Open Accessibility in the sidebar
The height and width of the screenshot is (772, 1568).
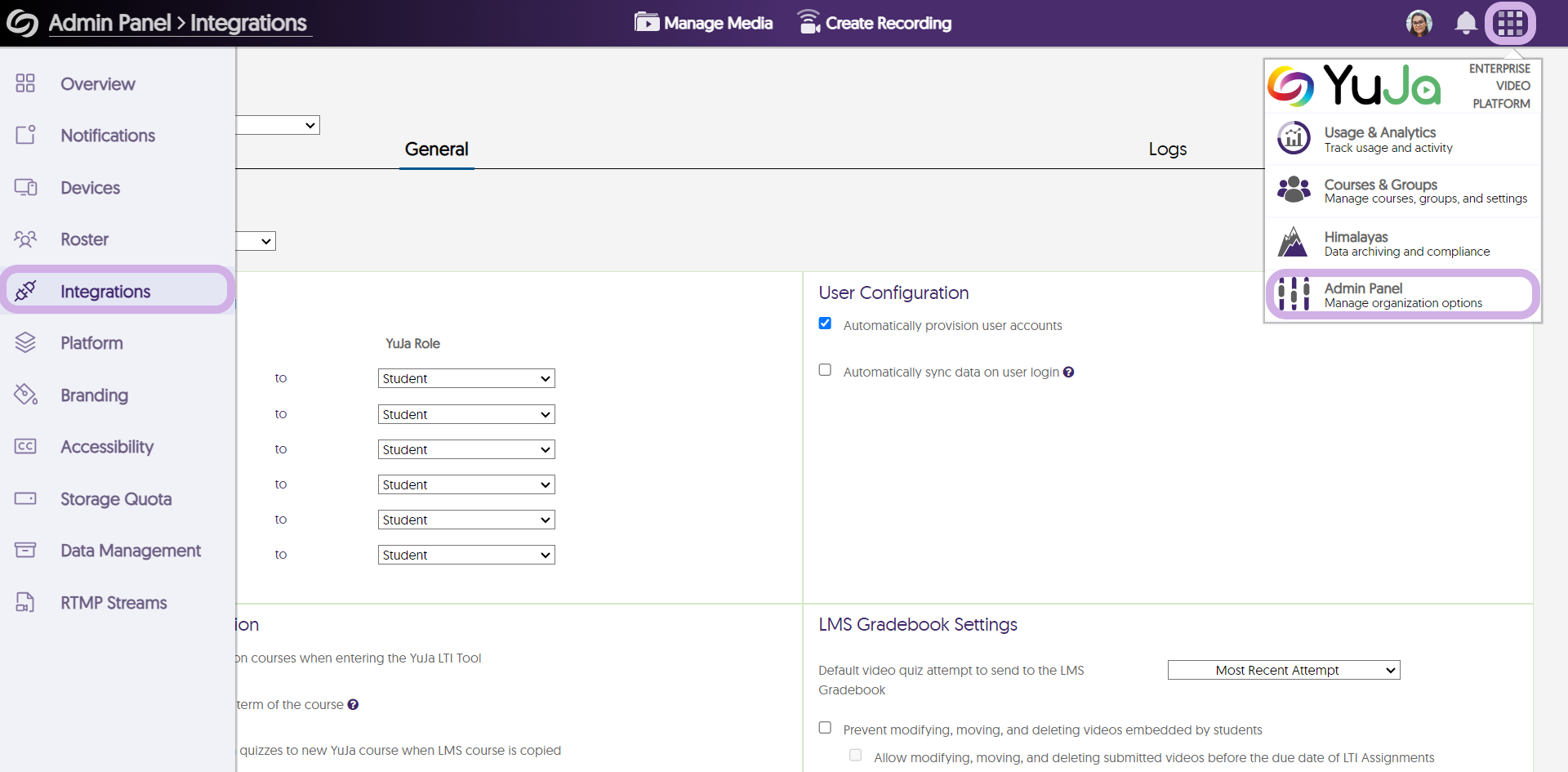pos(107,447)
